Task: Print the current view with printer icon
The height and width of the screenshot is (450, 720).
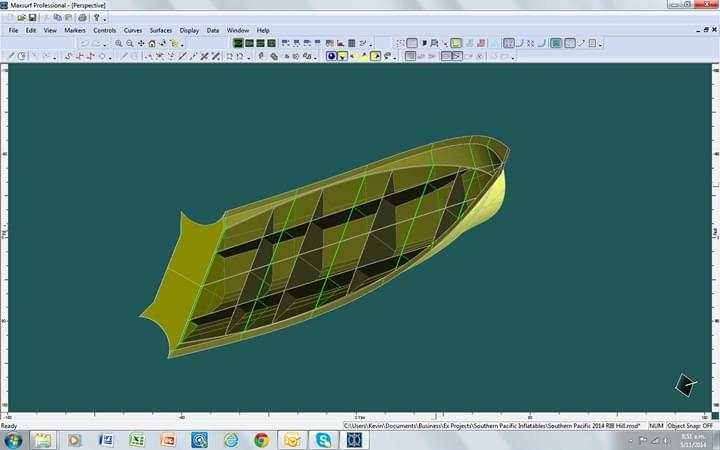Action: click(x=82, y=17)
